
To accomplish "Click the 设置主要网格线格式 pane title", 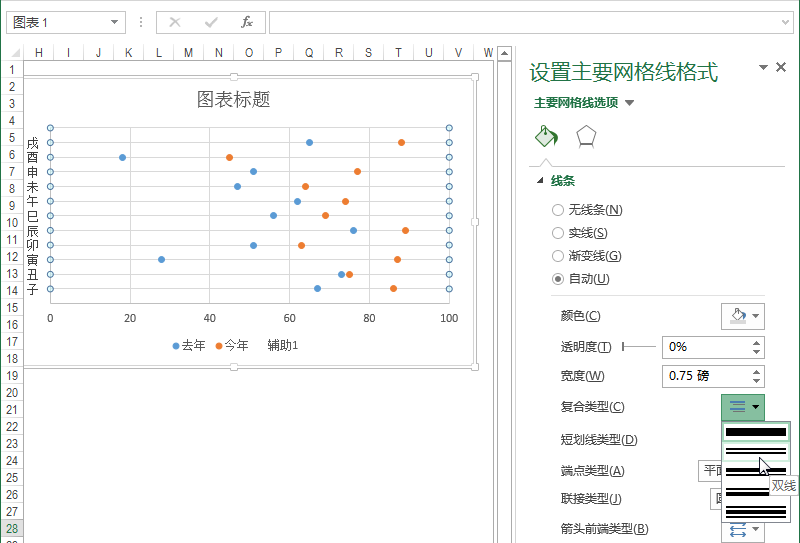I will [x=623, y=72].
